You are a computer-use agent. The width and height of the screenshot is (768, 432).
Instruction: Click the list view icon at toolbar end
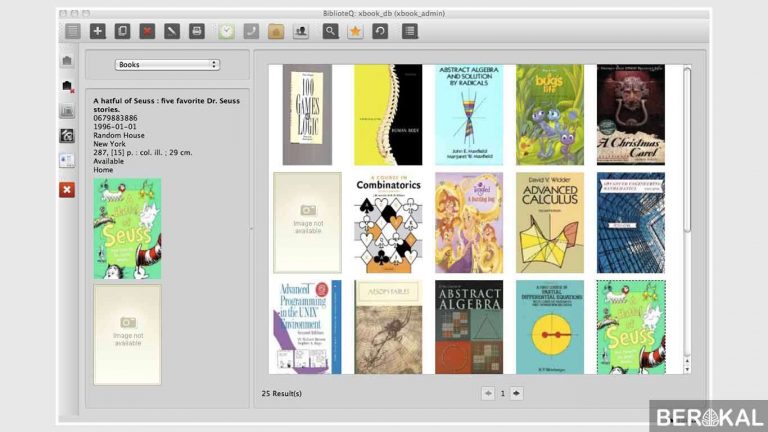pyautogui.click(x=409, y=31)
